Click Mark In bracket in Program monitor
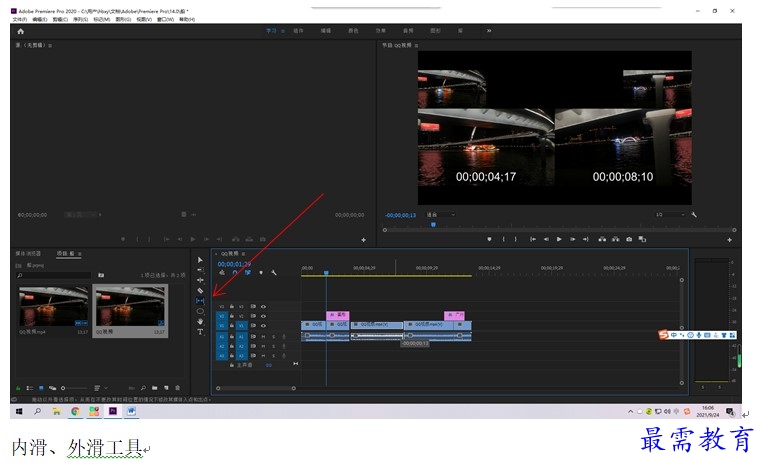Screen dimensions: 762x471 (503, 239)
